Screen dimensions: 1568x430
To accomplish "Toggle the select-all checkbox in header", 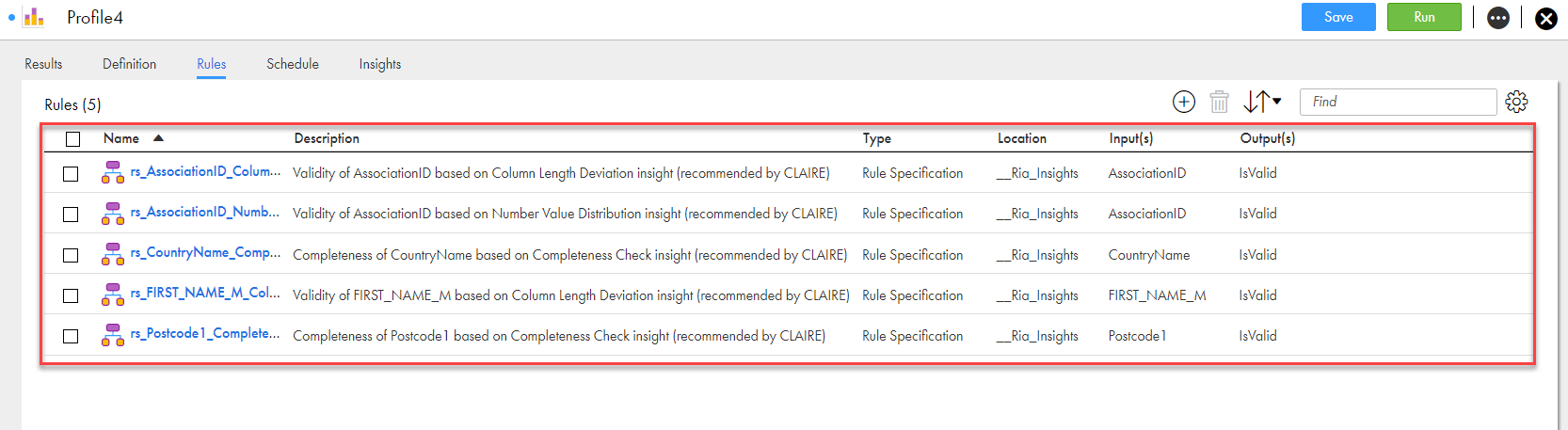I will 73,139.
